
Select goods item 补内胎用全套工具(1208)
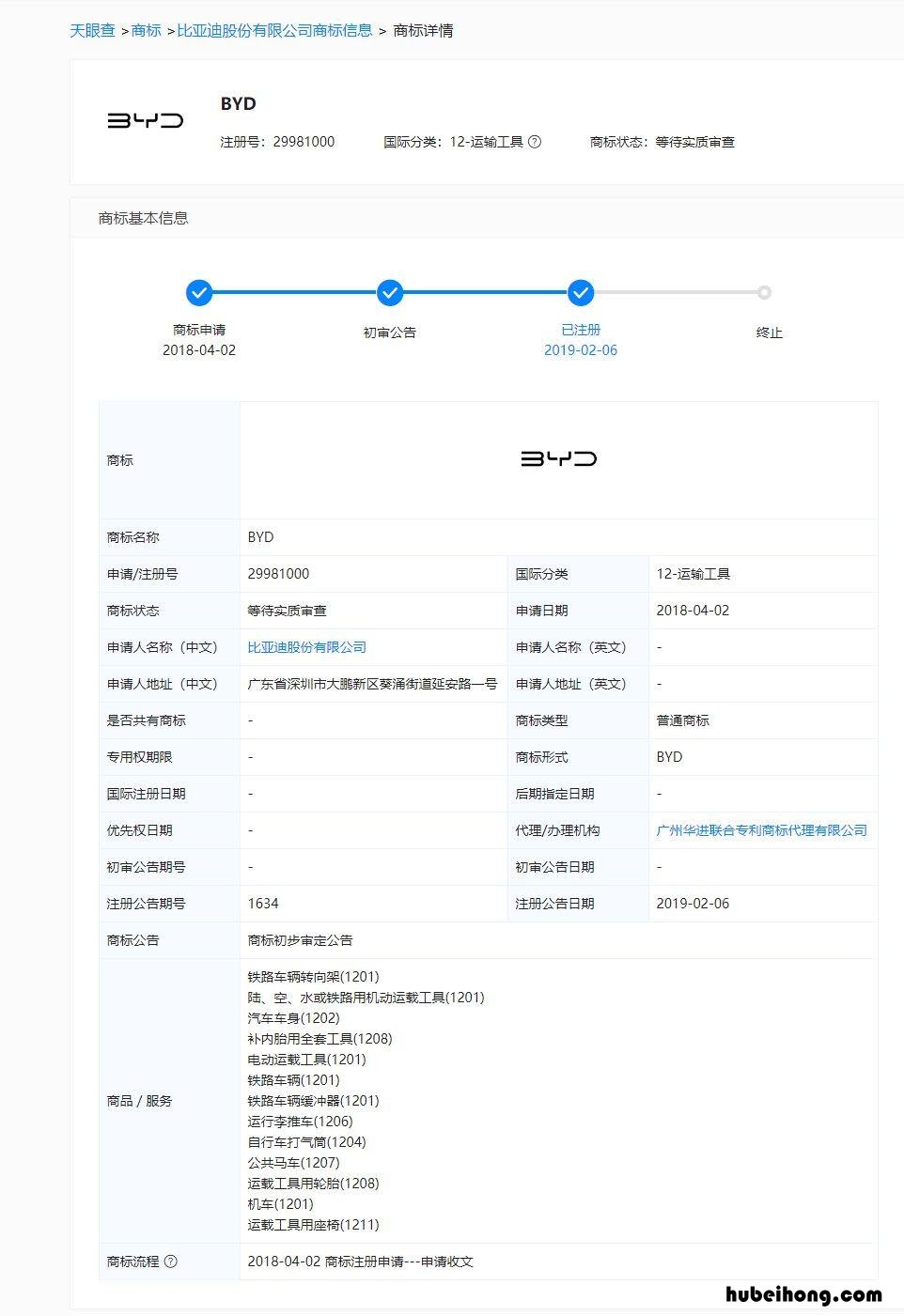coord(320,1039)
